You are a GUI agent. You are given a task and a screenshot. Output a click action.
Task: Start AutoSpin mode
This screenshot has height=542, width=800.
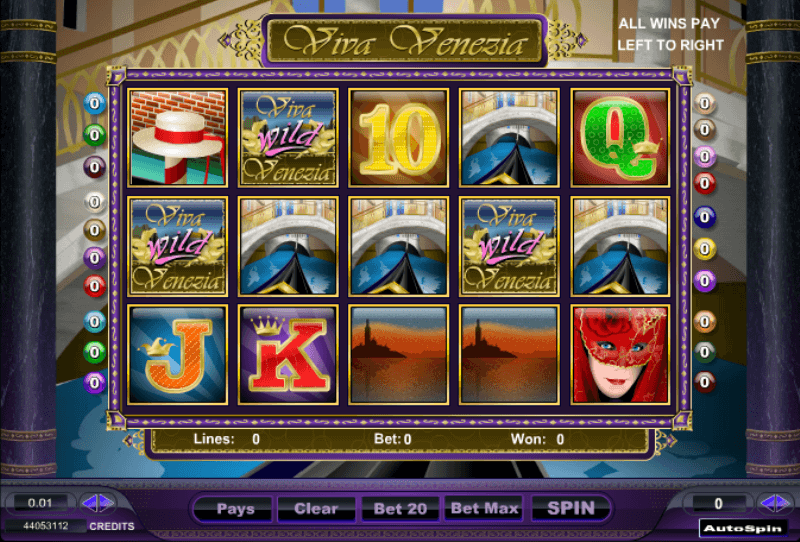point(742,529)
